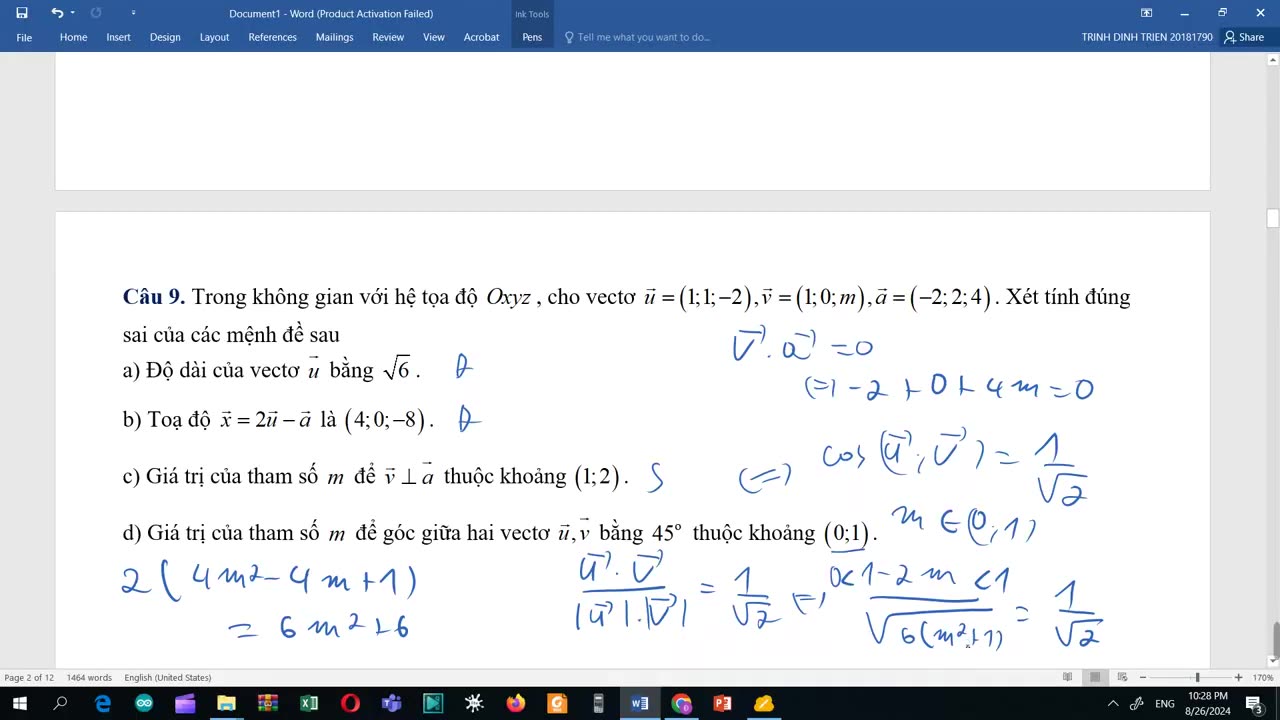Screen dimensions: 1280x720
Task: Launch Microsoft Edge from taskbar
Action: point(102,704)
